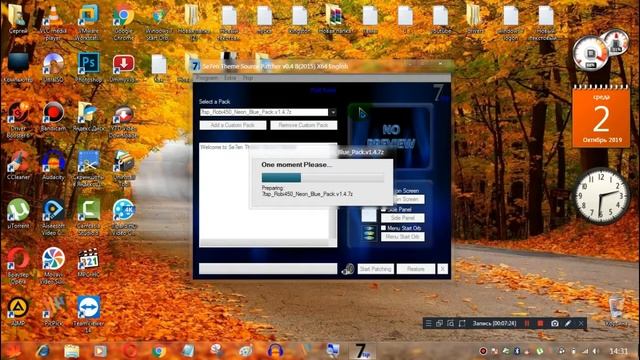
Task: Click the X exit button beside Restore
Action: coord(442,269)
